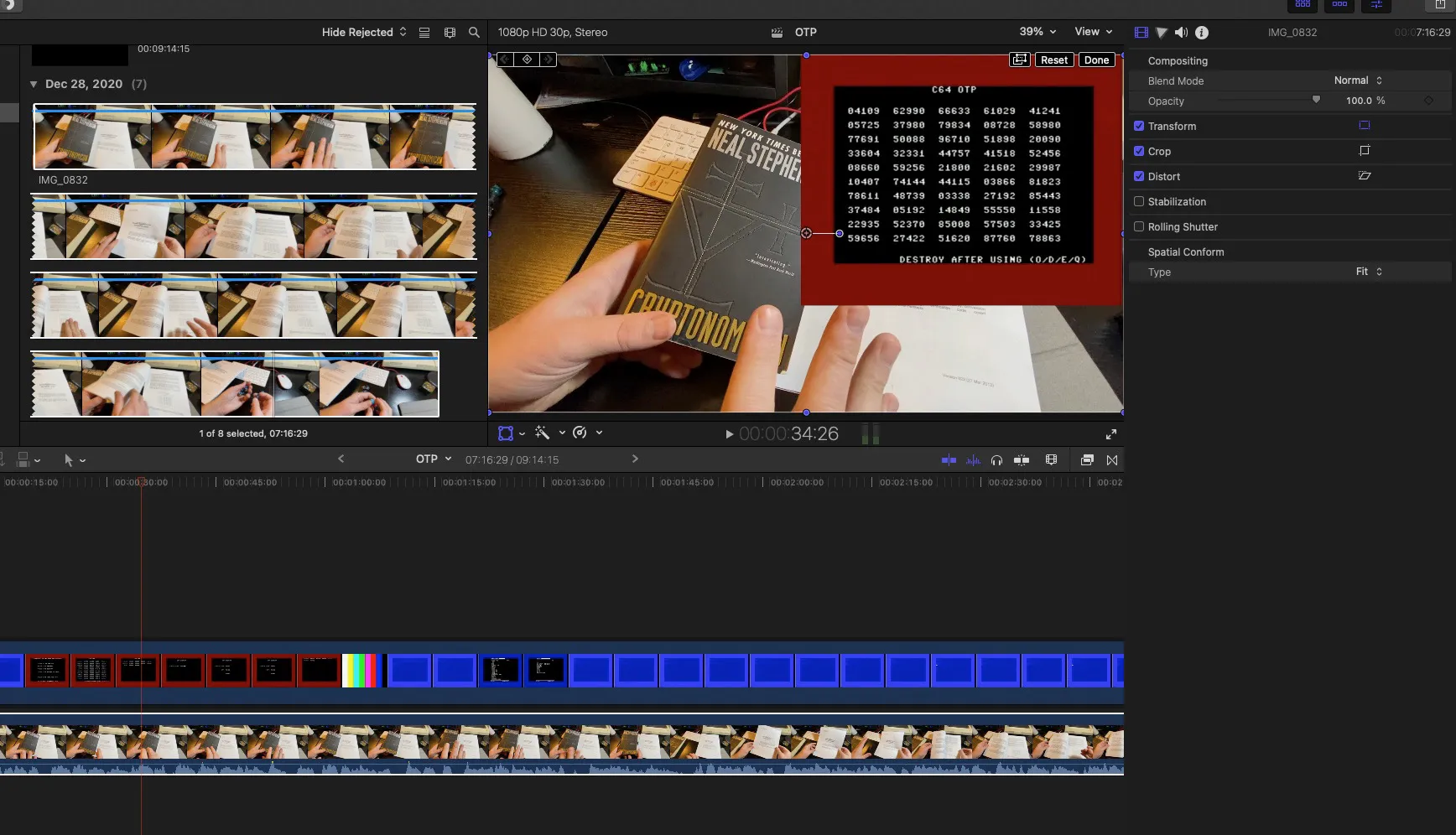Open the Hide Rejected filter menu
This screenshot has height=835, width=1456.
[364, 33]
